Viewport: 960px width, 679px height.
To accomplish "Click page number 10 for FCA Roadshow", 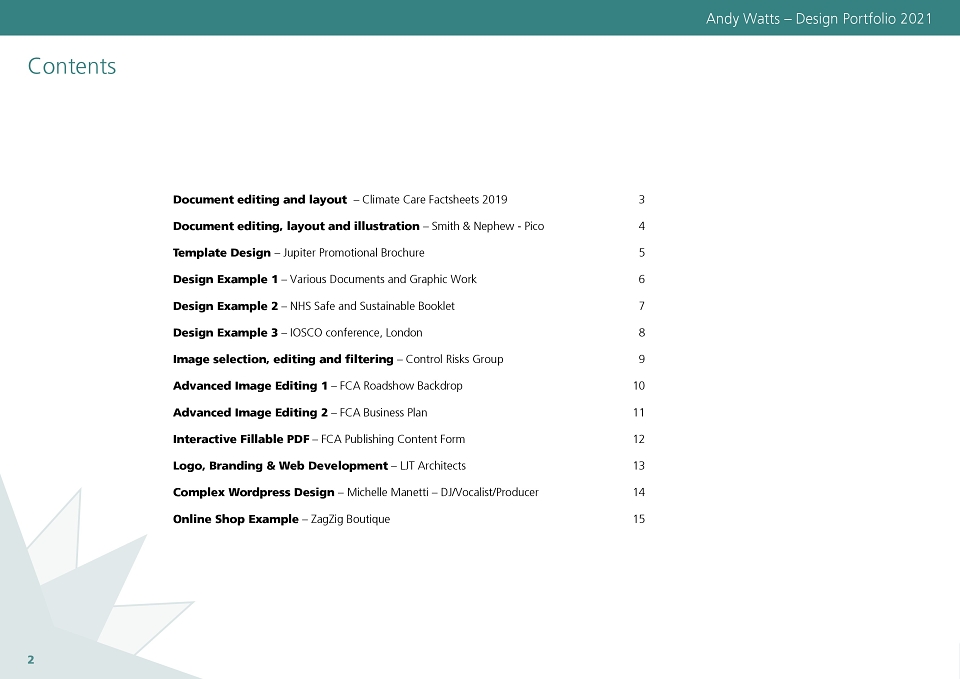I will [x=639, y=386].
